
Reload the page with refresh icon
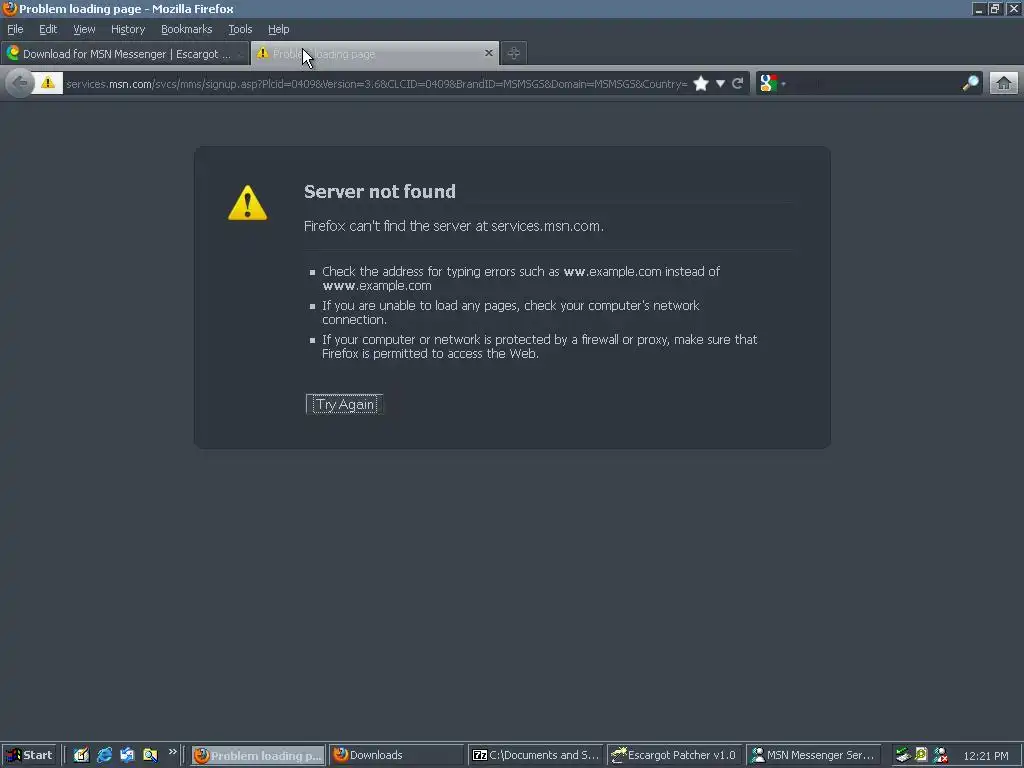tap(737, 83)
